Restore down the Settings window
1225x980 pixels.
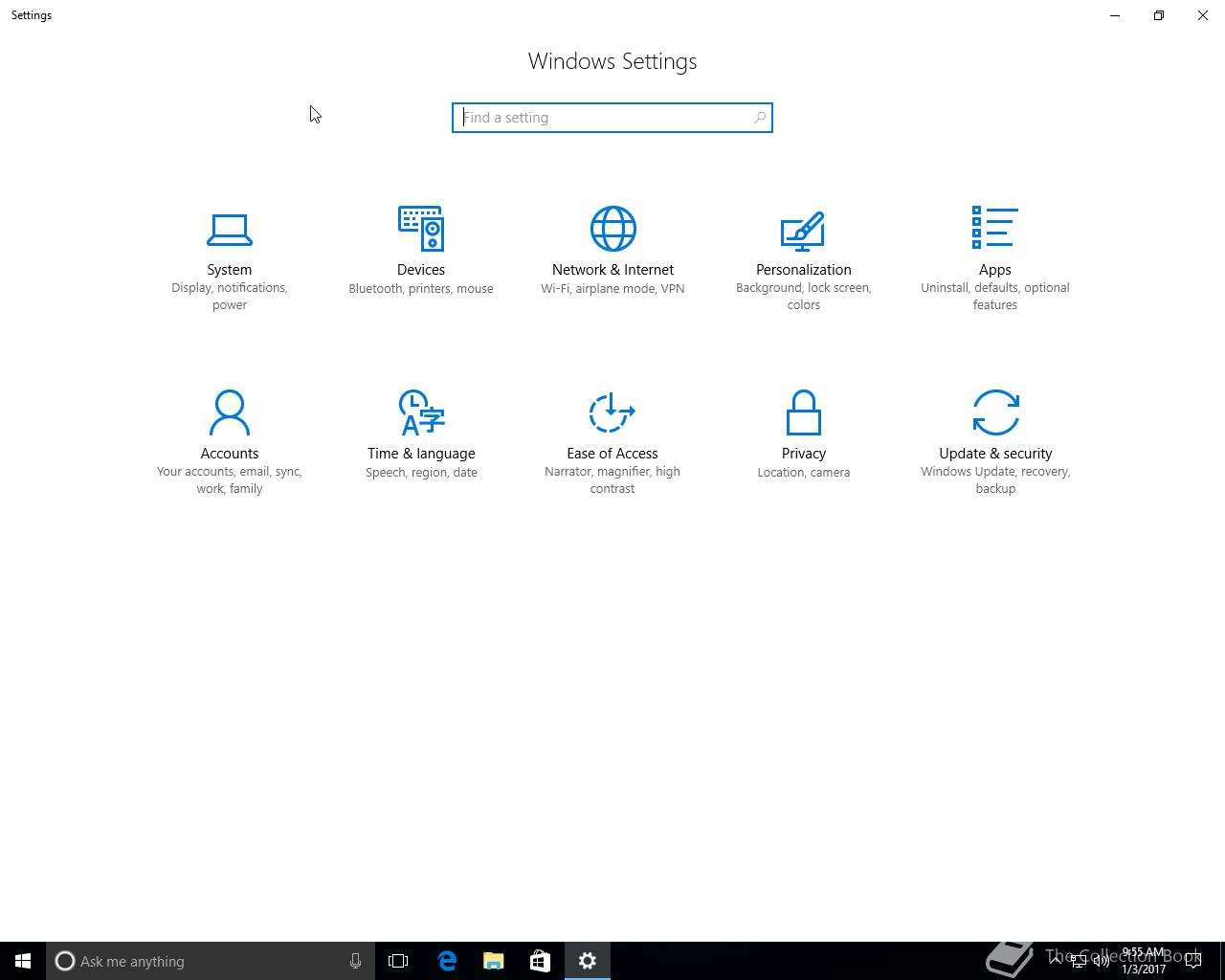[1159, 15]
